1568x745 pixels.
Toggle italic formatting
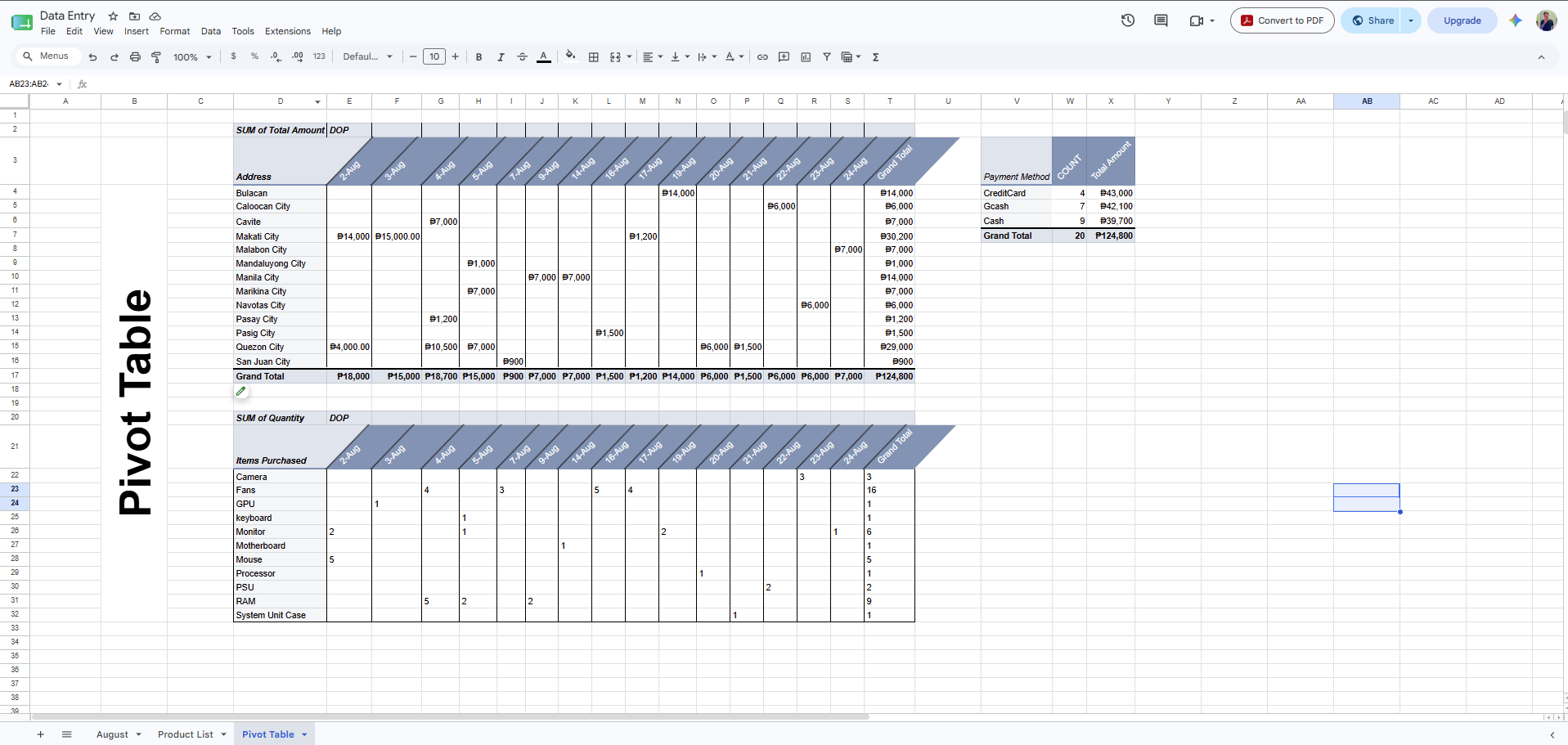pos(501,57)
